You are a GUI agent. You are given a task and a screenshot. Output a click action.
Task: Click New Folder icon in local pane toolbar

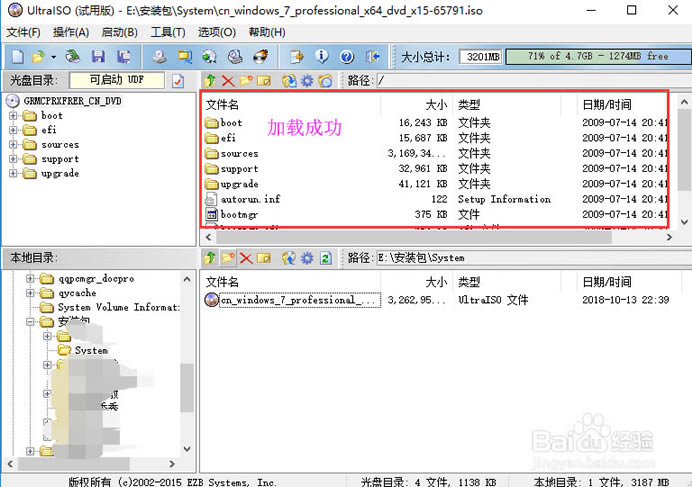tap(228, 258)
